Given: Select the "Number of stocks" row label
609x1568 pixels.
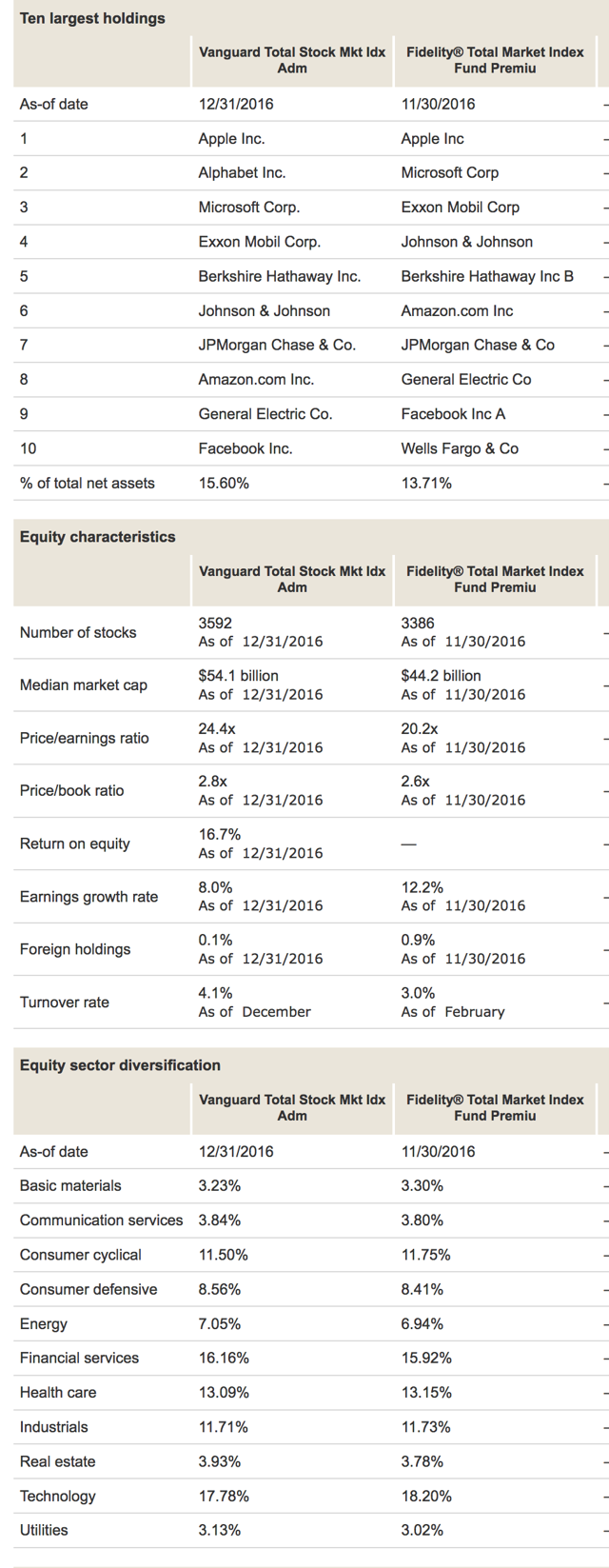Looking at the screenshot, I should (x=78, y=633).
